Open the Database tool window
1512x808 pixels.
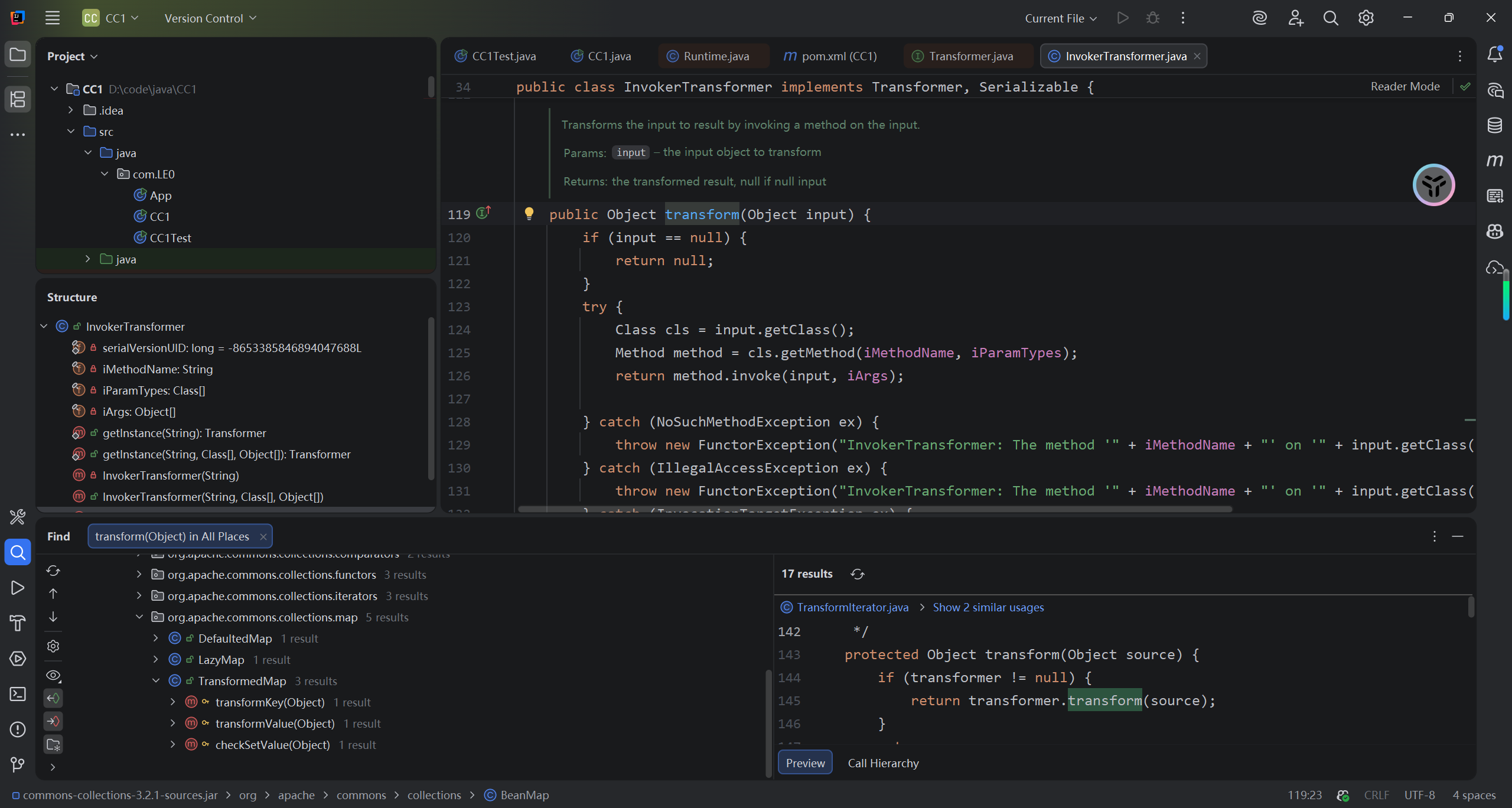pos(1494,125)
